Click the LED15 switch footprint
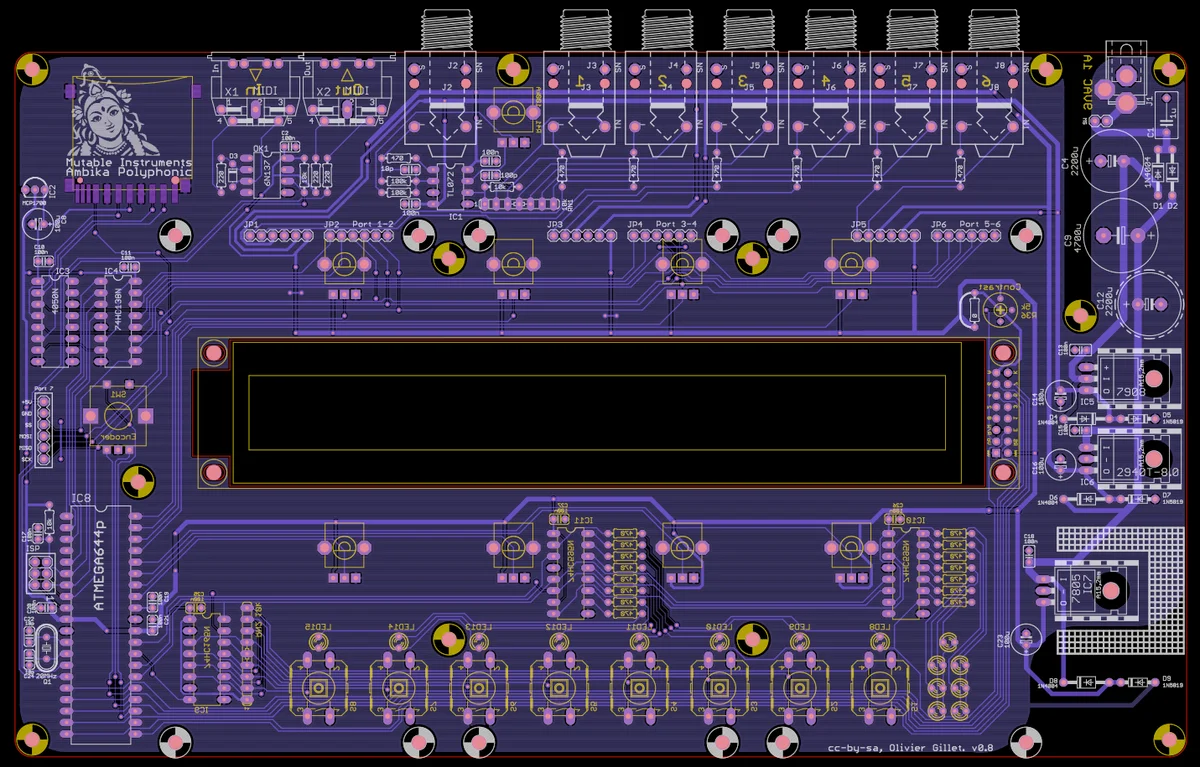The width and height of the screenshot is (1200, 767). pyautogui.click(x=318, y=686)
